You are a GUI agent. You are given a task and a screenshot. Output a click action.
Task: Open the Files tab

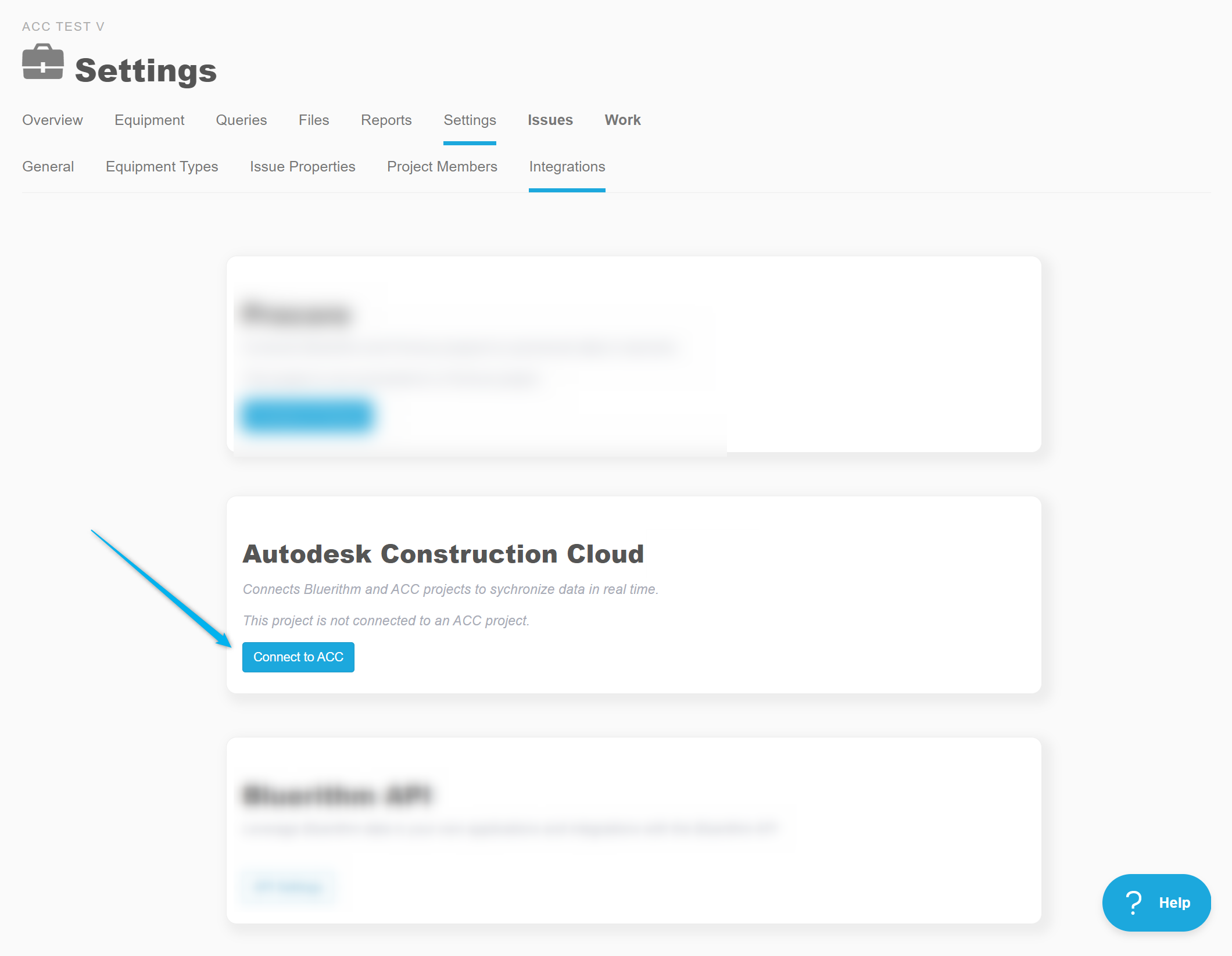tap(314, 120)
